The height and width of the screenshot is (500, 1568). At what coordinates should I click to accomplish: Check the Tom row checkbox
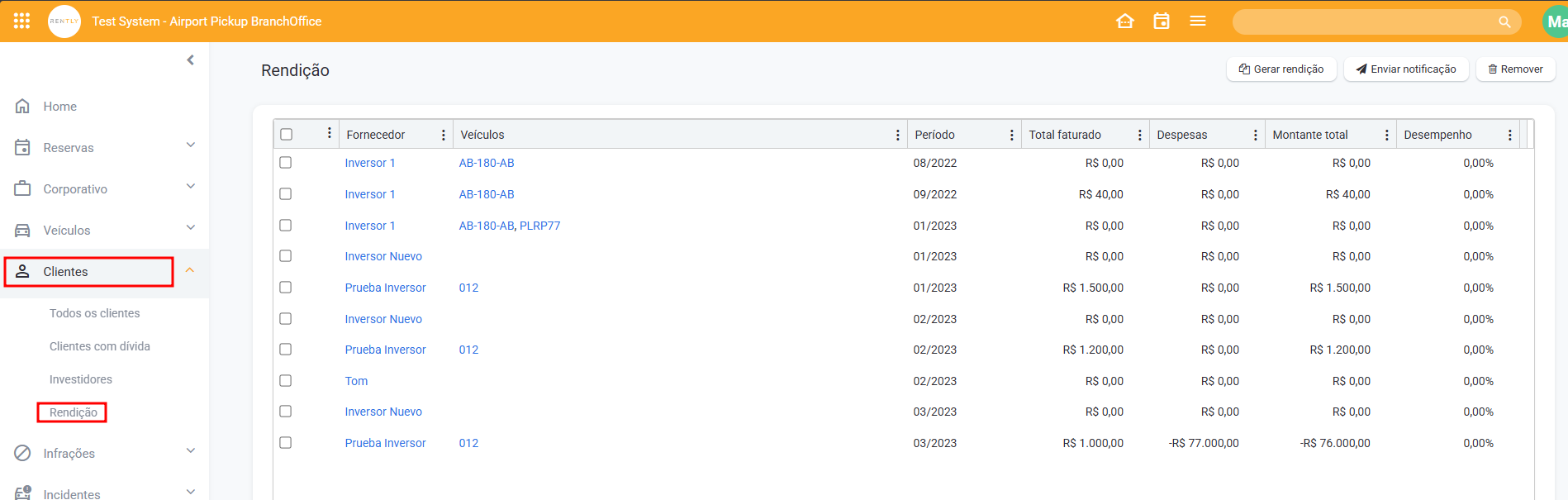pos(286,381)
